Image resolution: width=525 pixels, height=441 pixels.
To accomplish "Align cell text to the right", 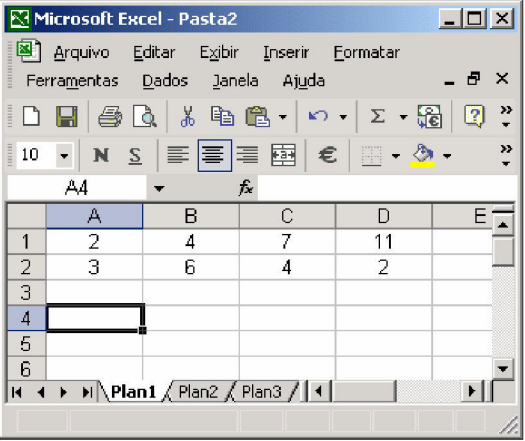I will click(x=247, y=155).
